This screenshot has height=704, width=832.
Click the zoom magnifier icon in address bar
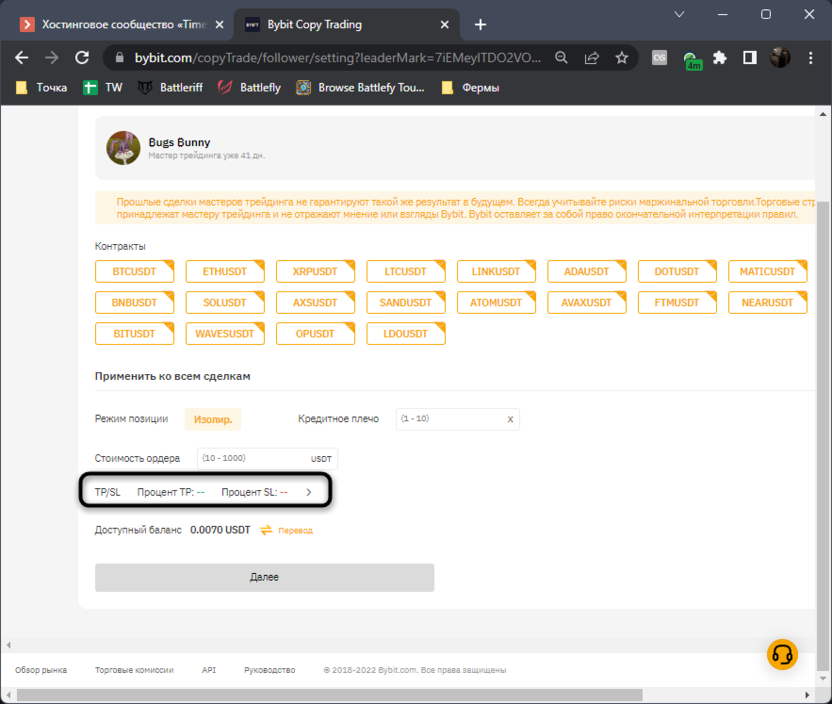563,58
